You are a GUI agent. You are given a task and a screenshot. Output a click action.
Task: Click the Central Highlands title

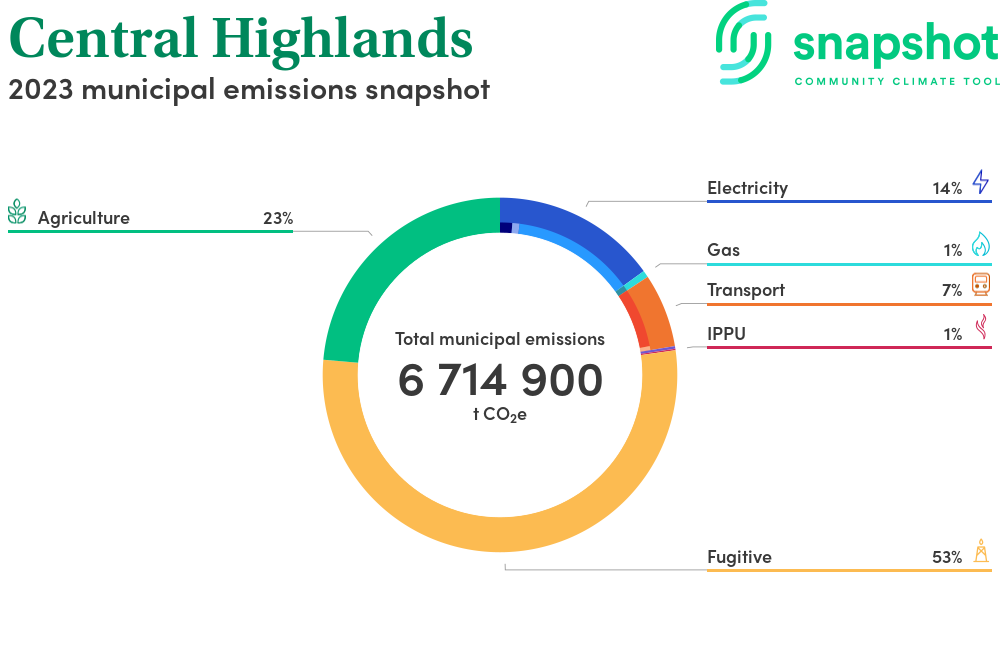click(240, 38)
